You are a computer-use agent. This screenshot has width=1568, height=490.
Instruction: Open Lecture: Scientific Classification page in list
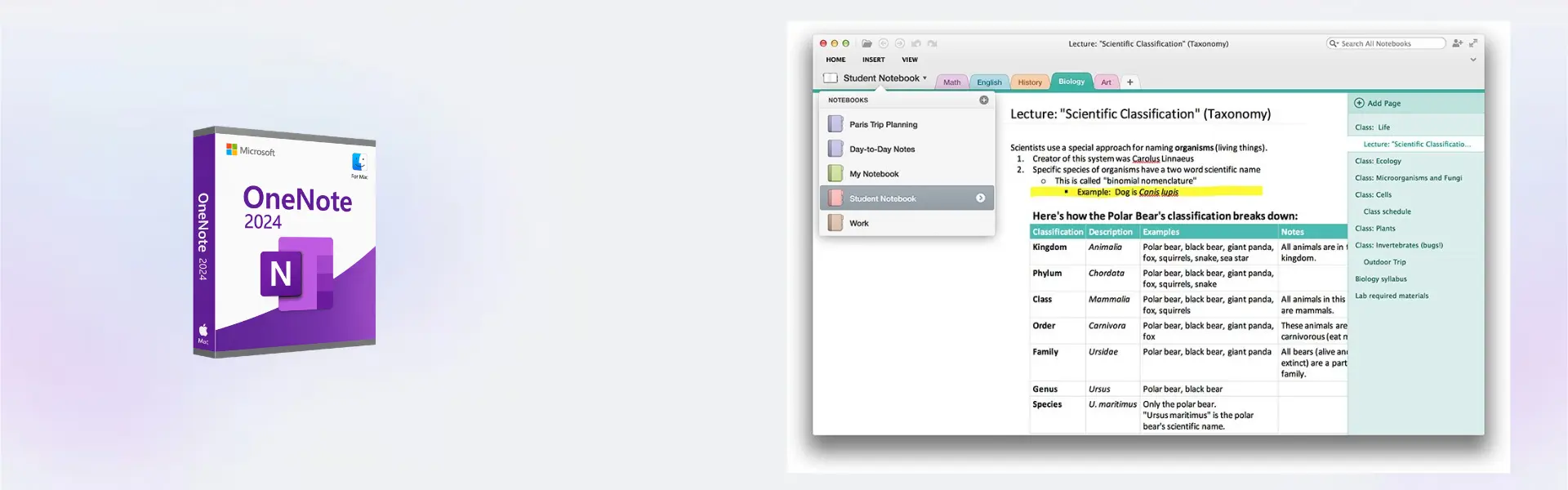click(1416, 144)
